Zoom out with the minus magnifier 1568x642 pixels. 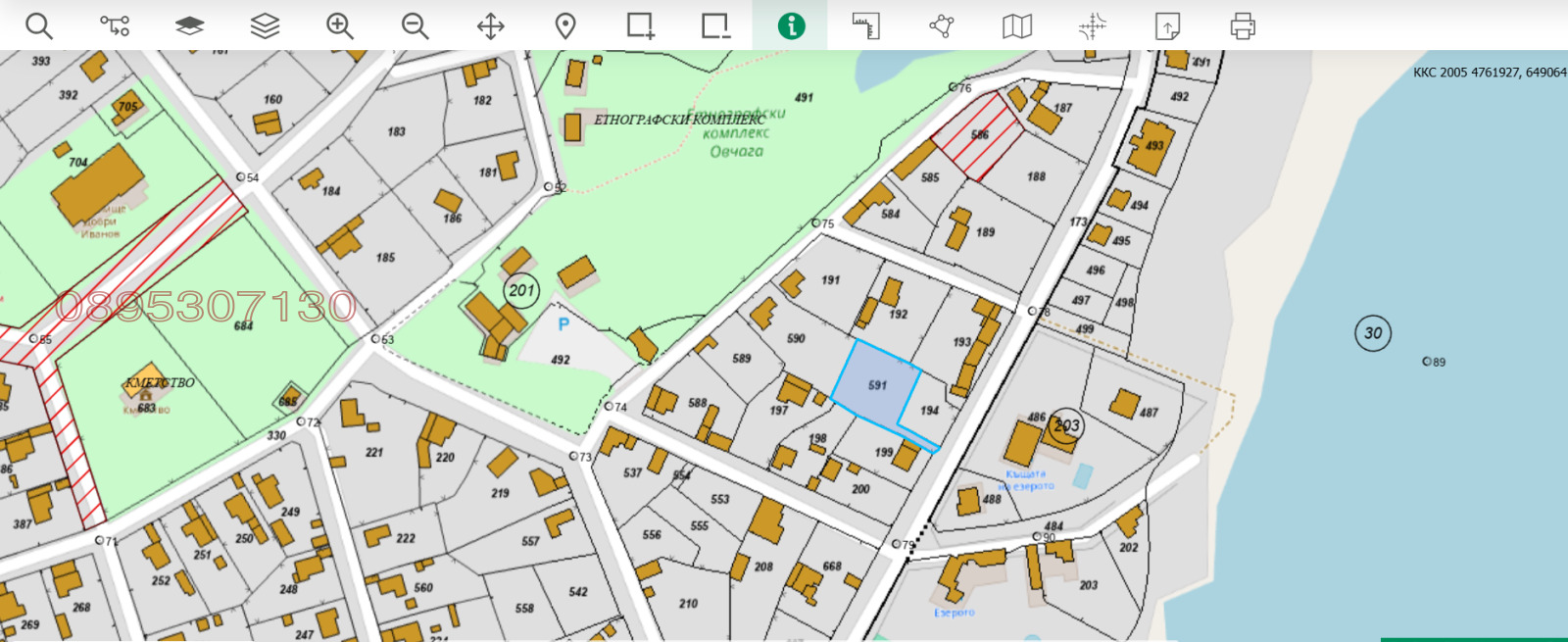click(x=416, y=25)
